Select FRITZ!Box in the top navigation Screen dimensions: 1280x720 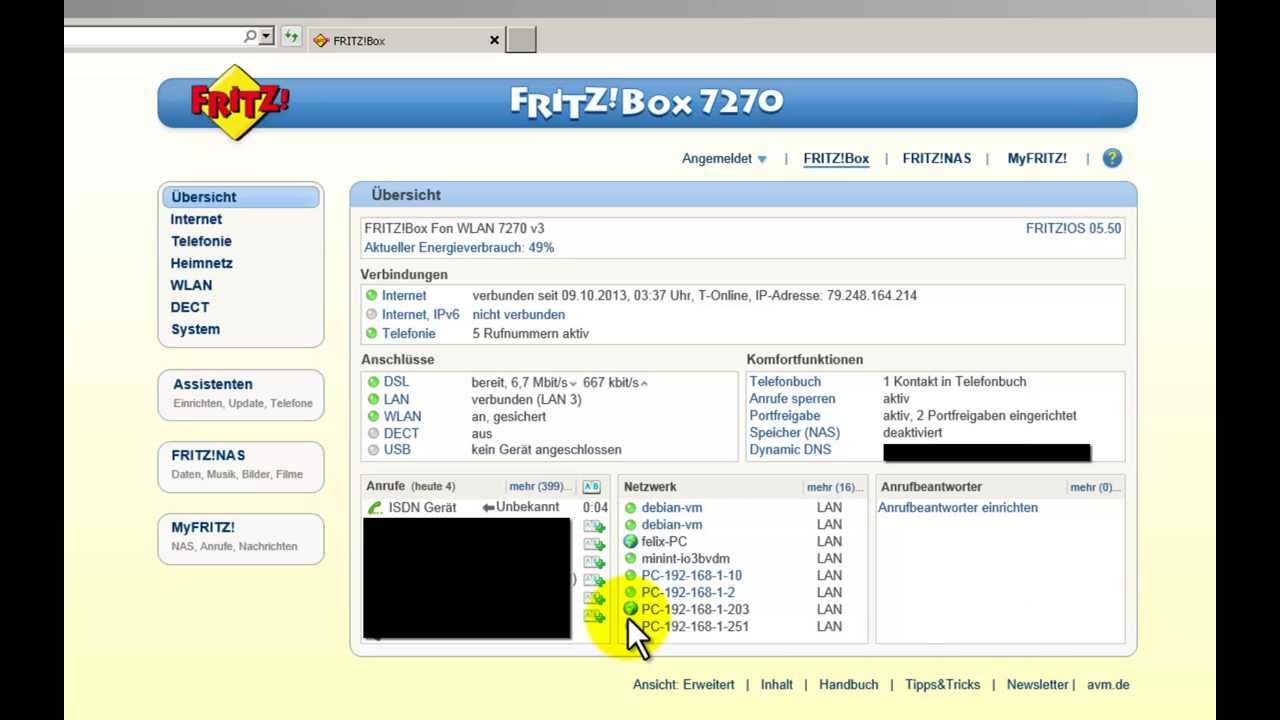(x=836, y=158)
